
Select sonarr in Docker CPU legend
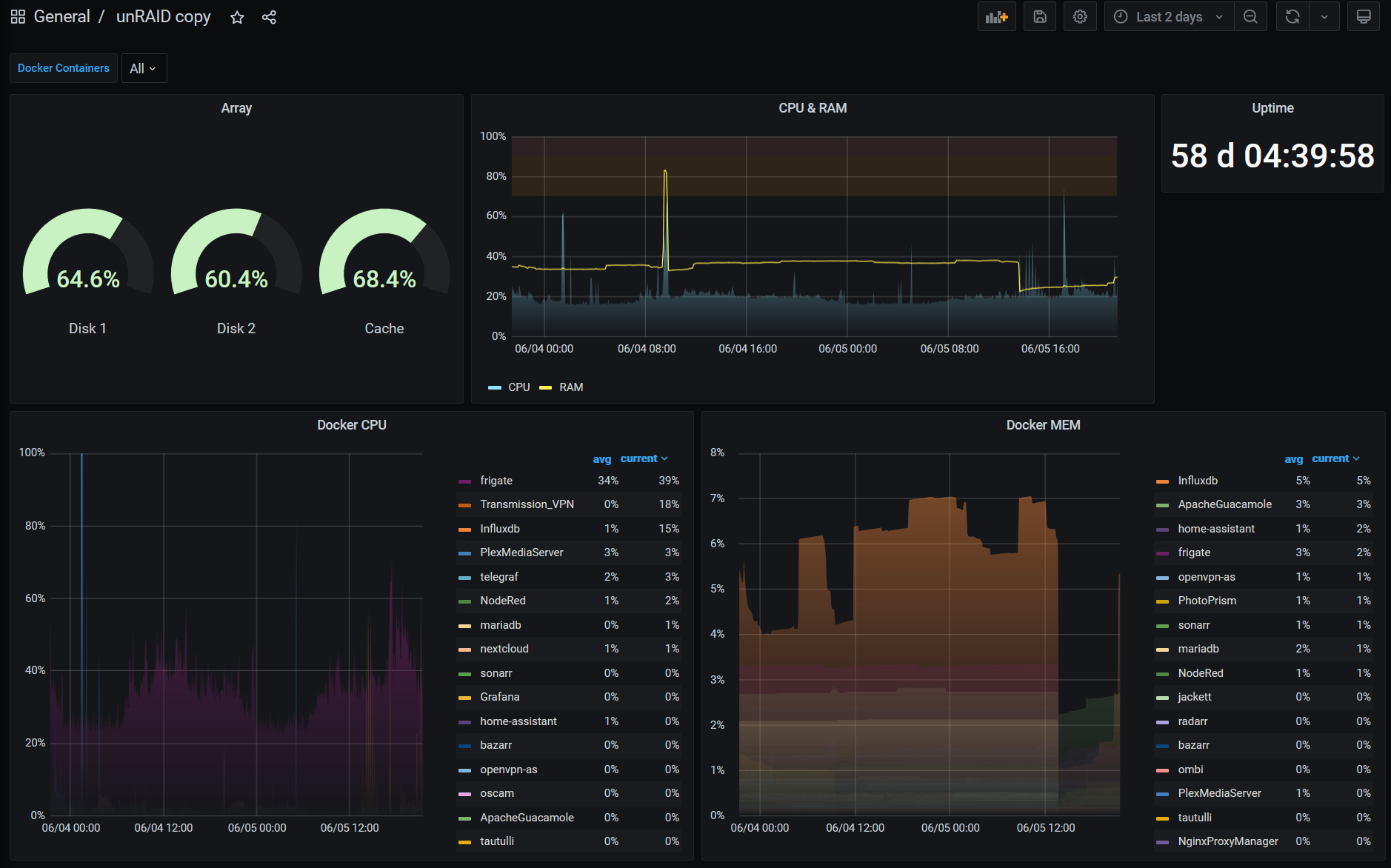pyautogui.click(x=496, y=673)
